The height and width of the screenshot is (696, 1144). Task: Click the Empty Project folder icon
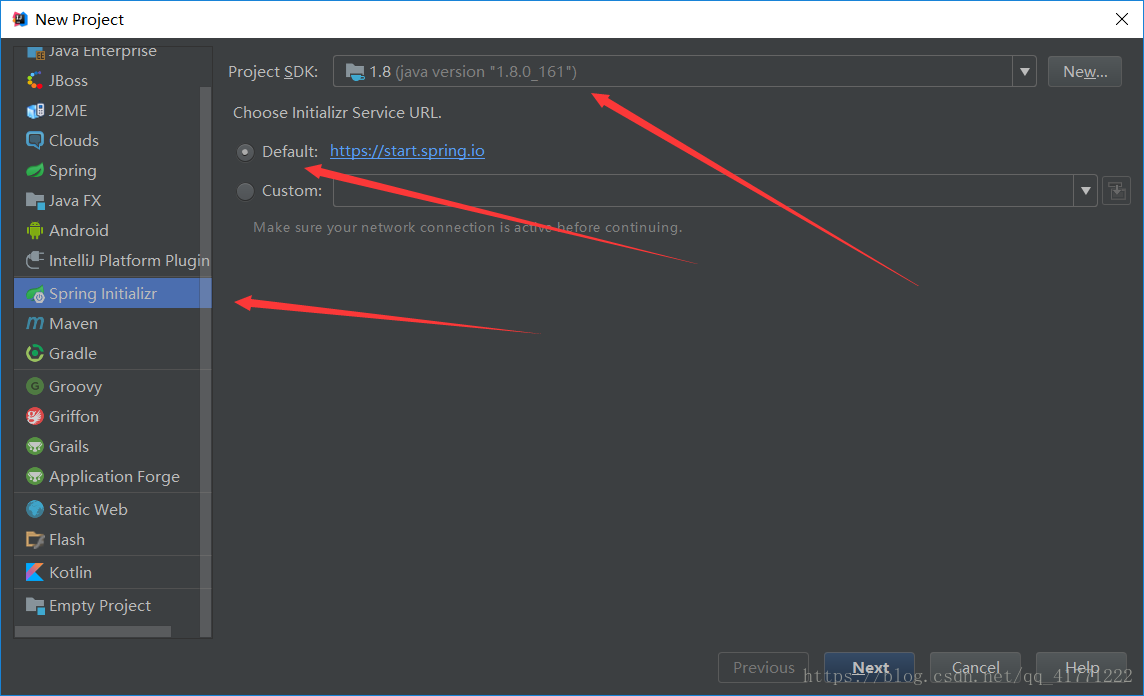(35, 606)
